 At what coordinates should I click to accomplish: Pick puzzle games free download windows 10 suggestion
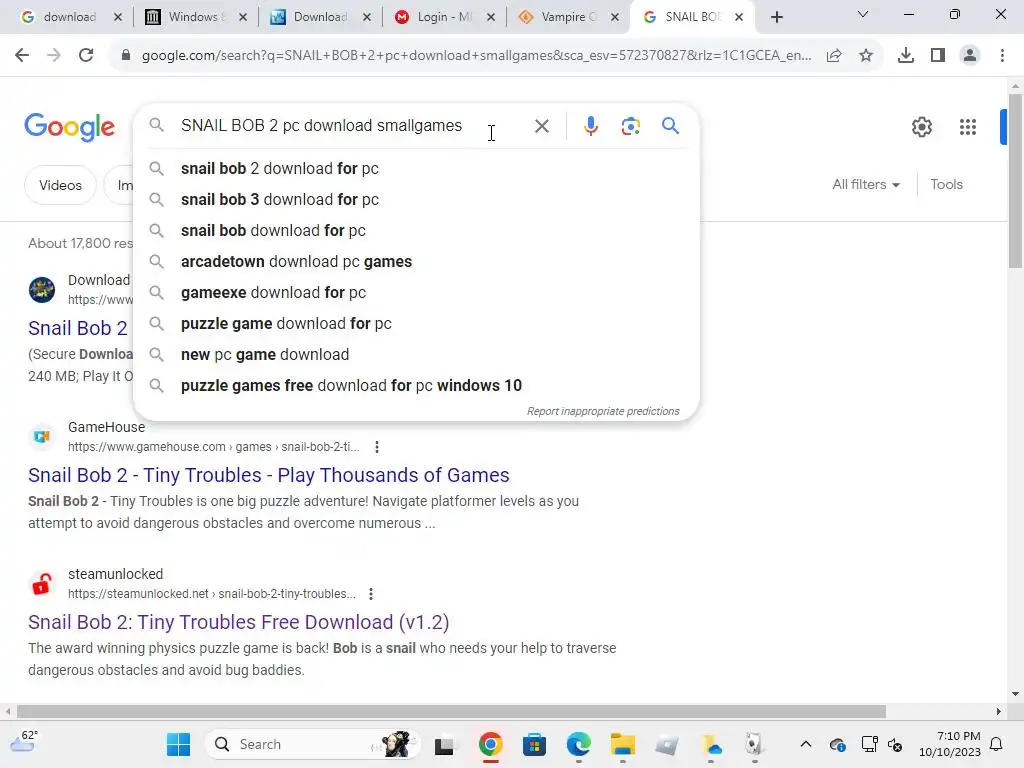[416, 386]
